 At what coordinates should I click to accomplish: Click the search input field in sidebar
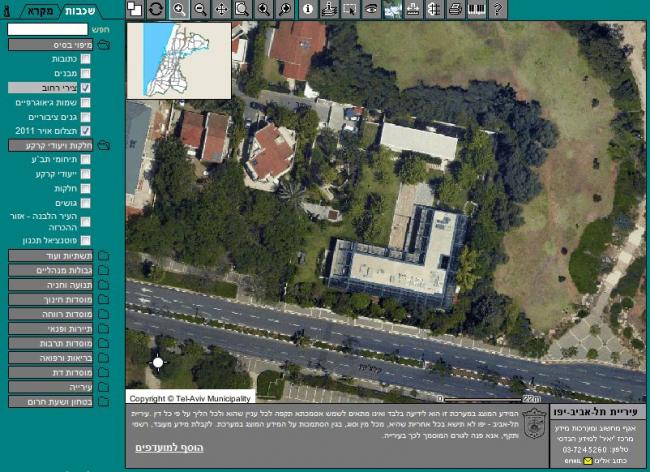tap(47, 30)
